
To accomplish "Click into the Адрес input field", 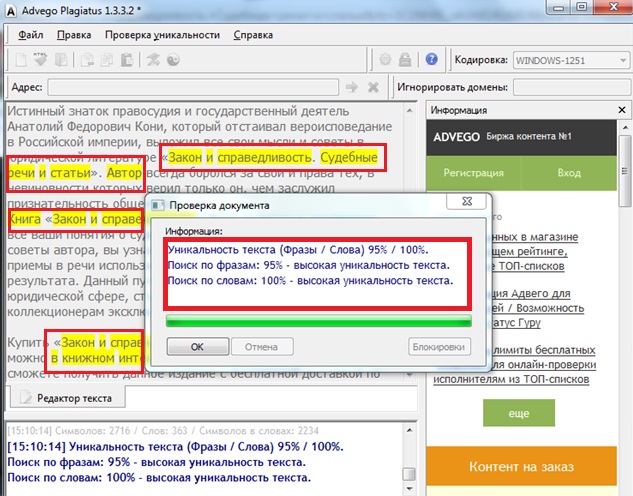I will [193, 87].
